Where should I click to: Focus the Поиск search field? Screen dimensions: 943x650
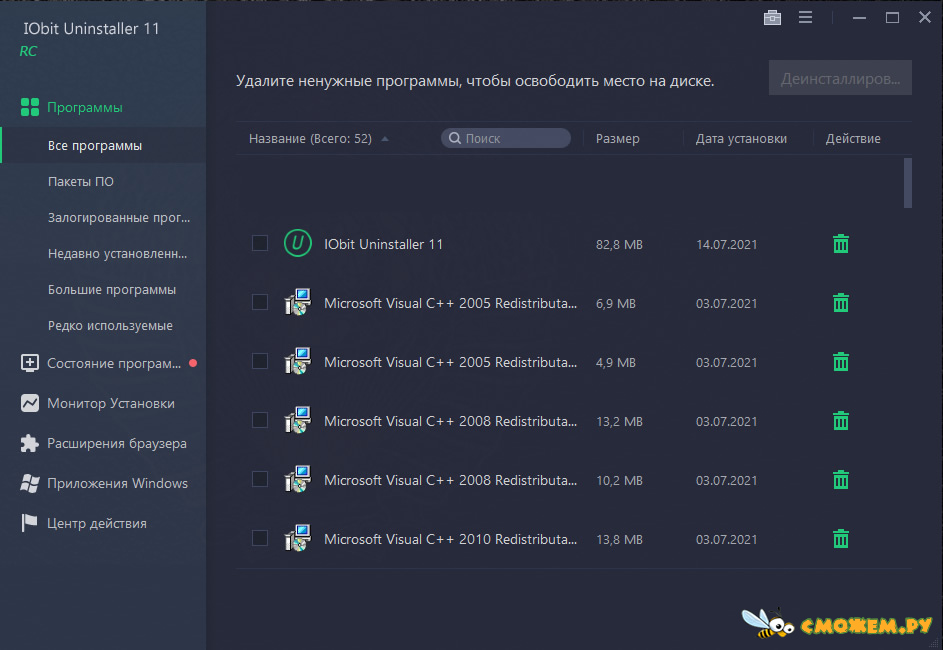[x=506, y=138]
